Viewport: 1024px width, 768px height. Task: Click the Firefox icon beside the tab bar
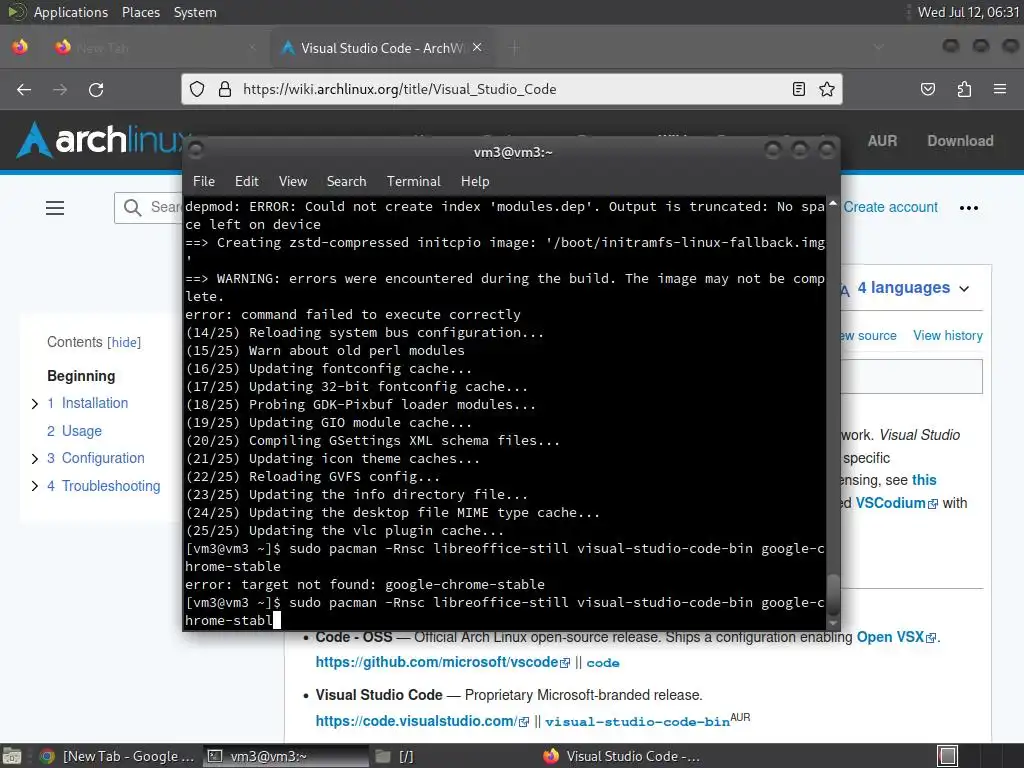pyautogui.click(x=20, y=47)
